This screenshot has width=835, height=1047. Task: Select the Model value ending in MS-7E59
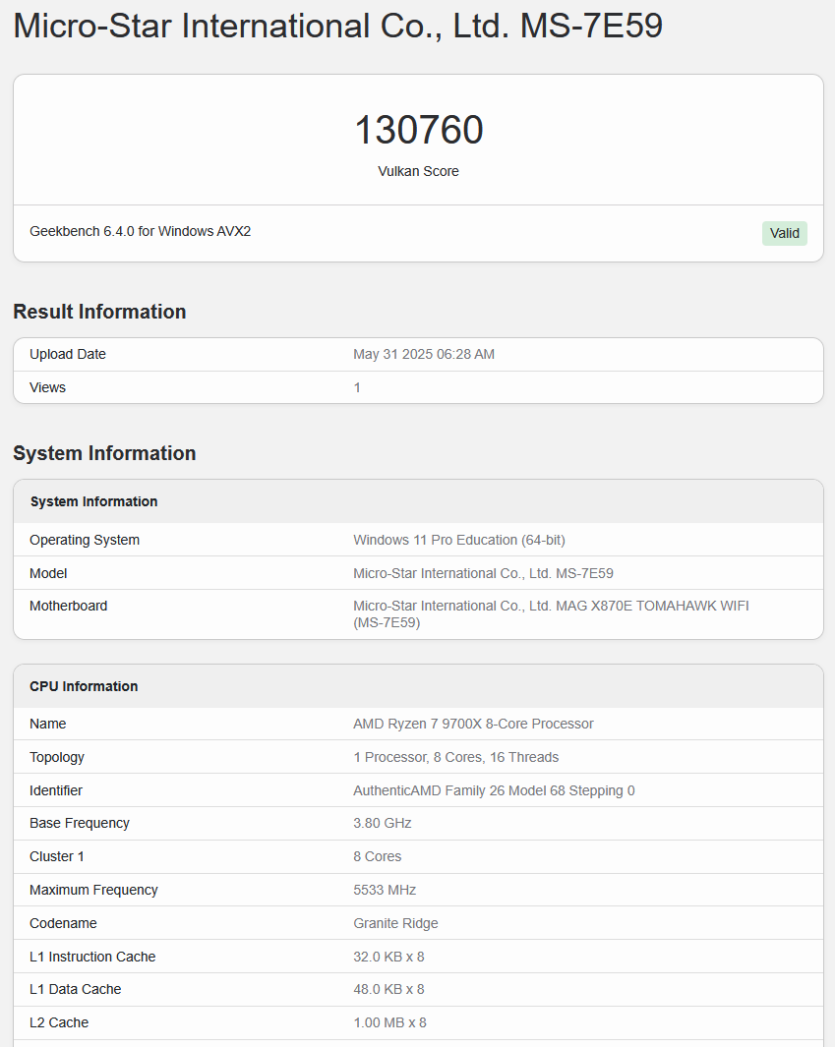[483, 573]
